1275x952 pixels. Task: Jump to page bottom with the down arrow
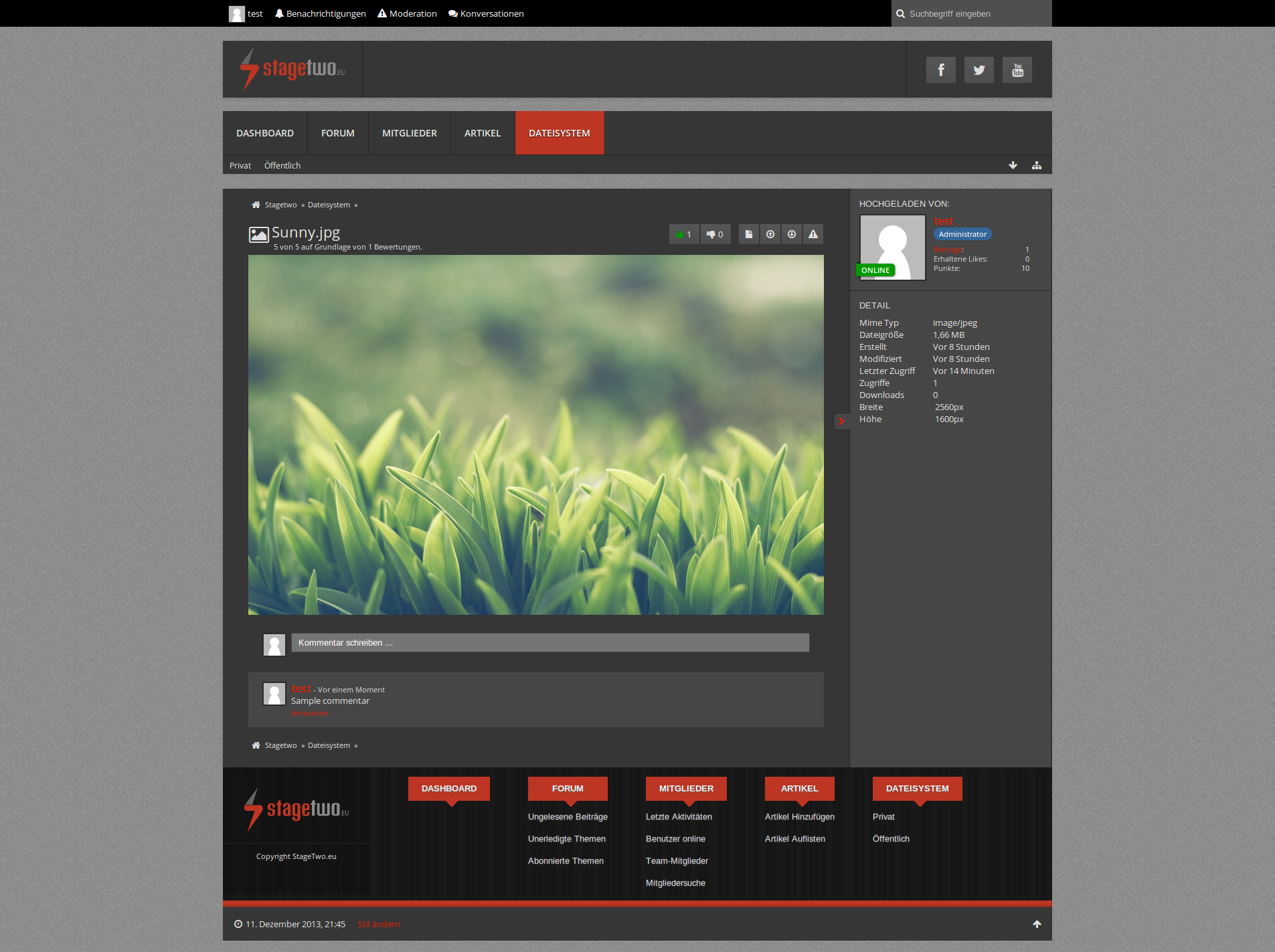[x=1013, y=165]
